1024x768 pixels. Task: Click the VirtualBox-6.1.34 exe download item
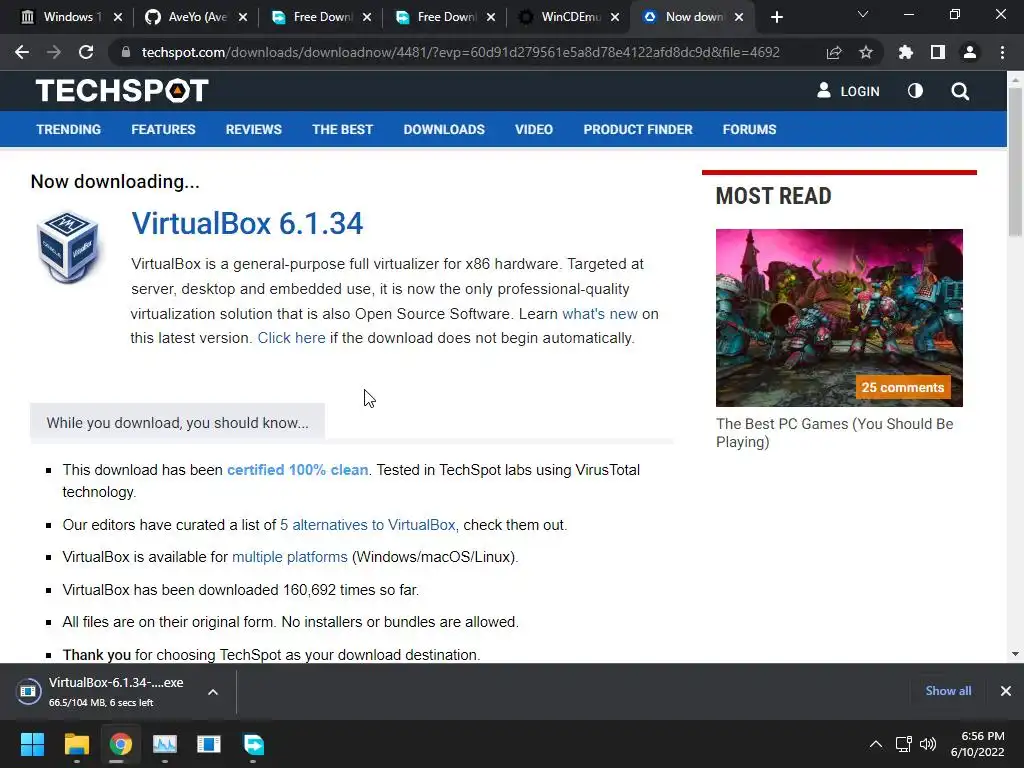click(x=111, y=692)
